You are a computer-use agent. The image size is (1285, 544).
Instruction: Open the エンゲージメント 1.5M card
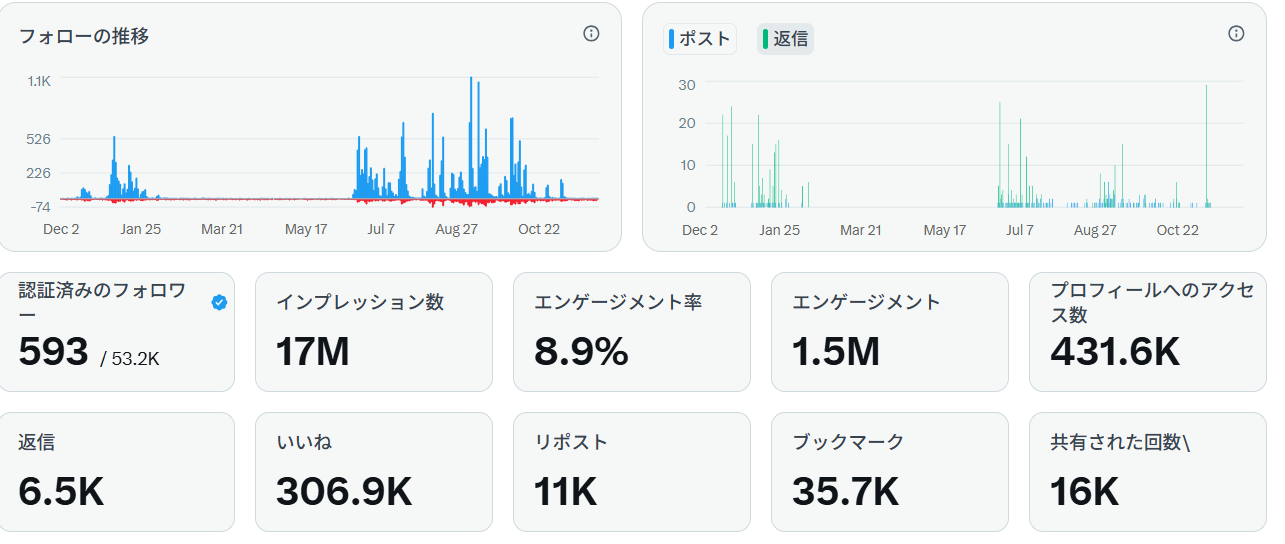tap(889, 332)
